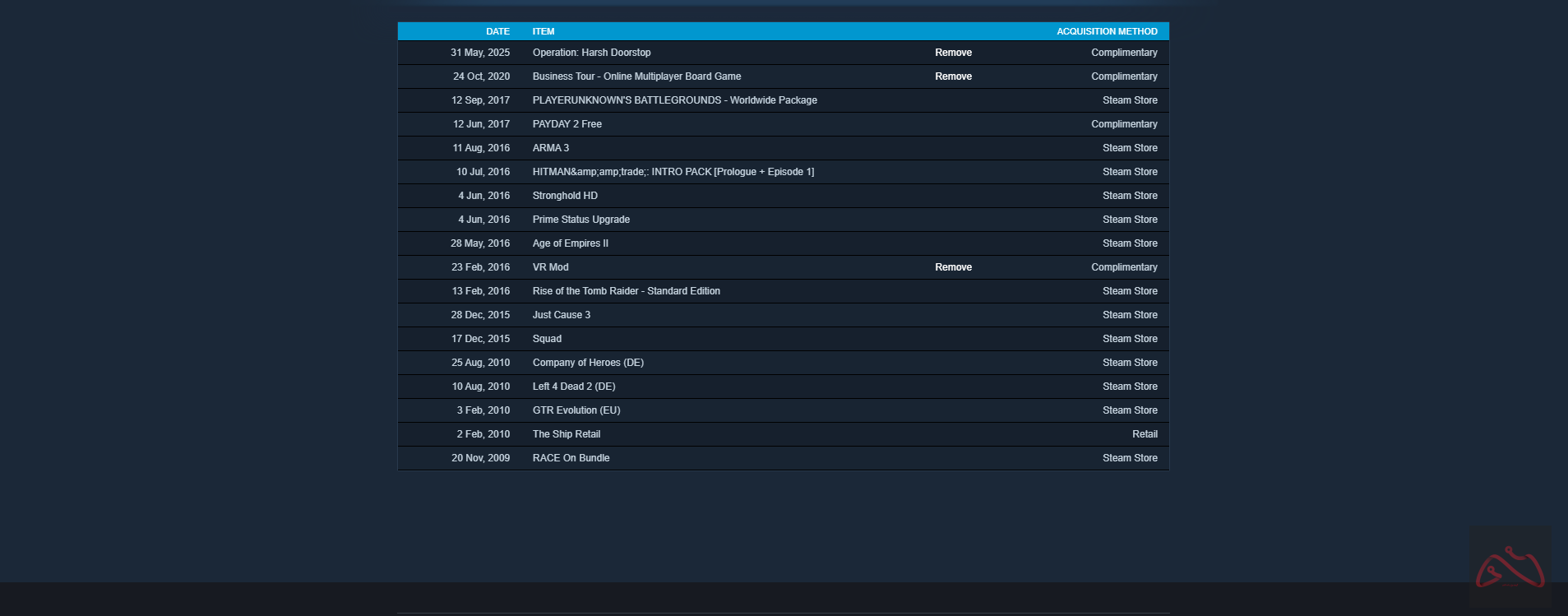Remove the Operation: Harsh Doorstop license
Viewport: 1568px width, 616px height.
click(953, 53)
